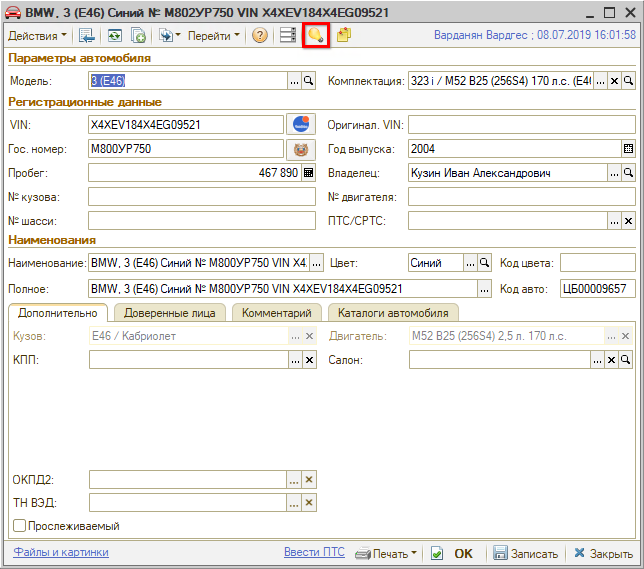Click the VIN decode icon button
Viewport: 644px width, 569px height.
[x=300, y=125]
